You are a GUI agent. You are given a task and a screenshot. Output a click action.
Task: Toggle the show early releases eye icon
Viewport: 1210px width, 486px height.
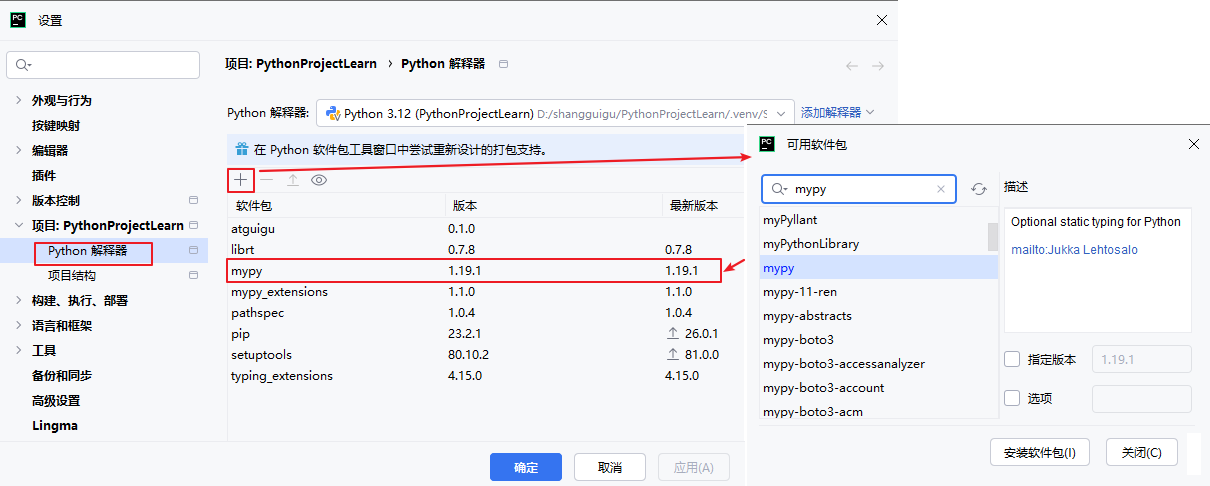(319, 180)
